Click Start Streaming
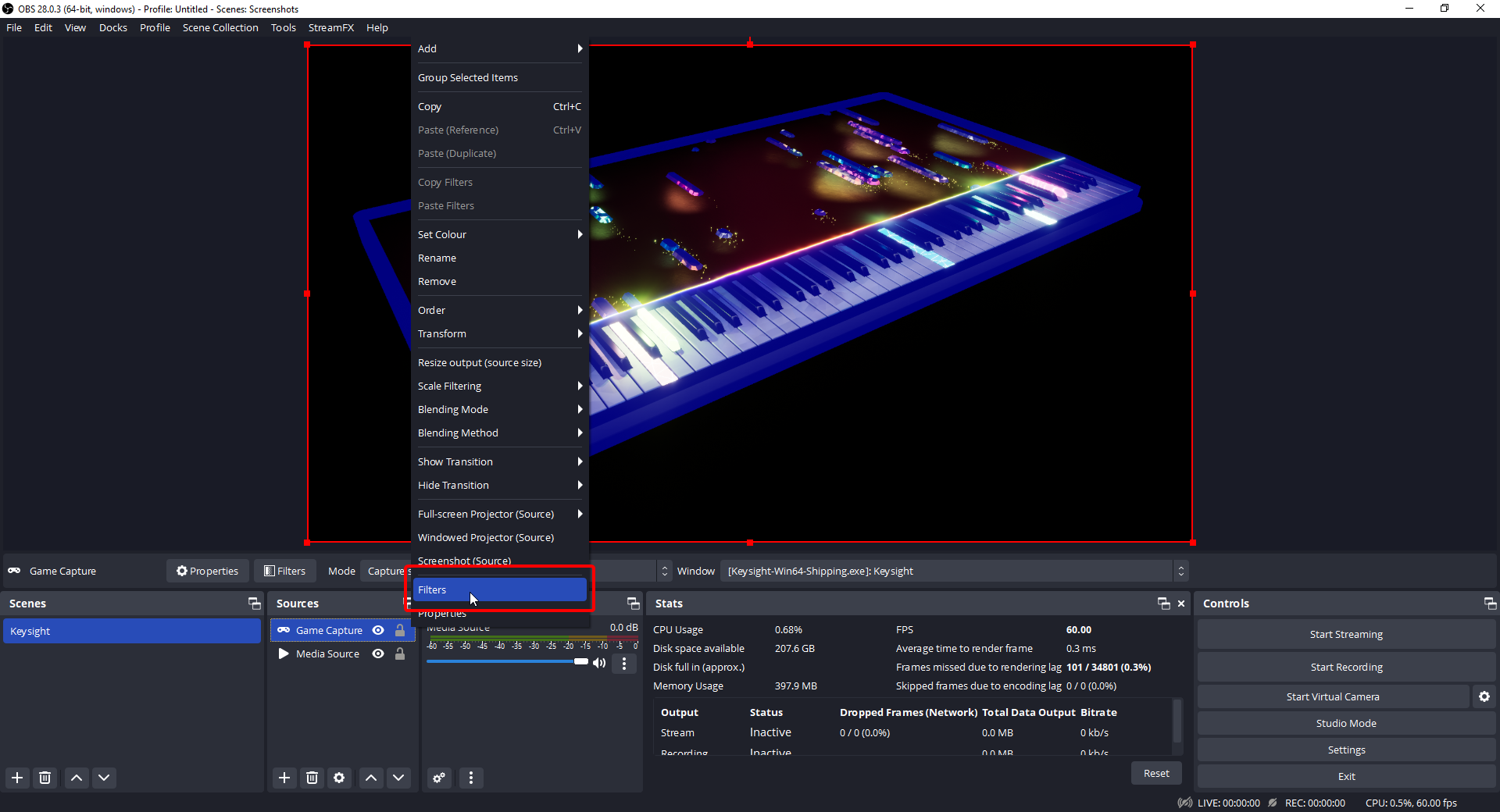This screenshot has height=812, width=1500. point(1346,634)
